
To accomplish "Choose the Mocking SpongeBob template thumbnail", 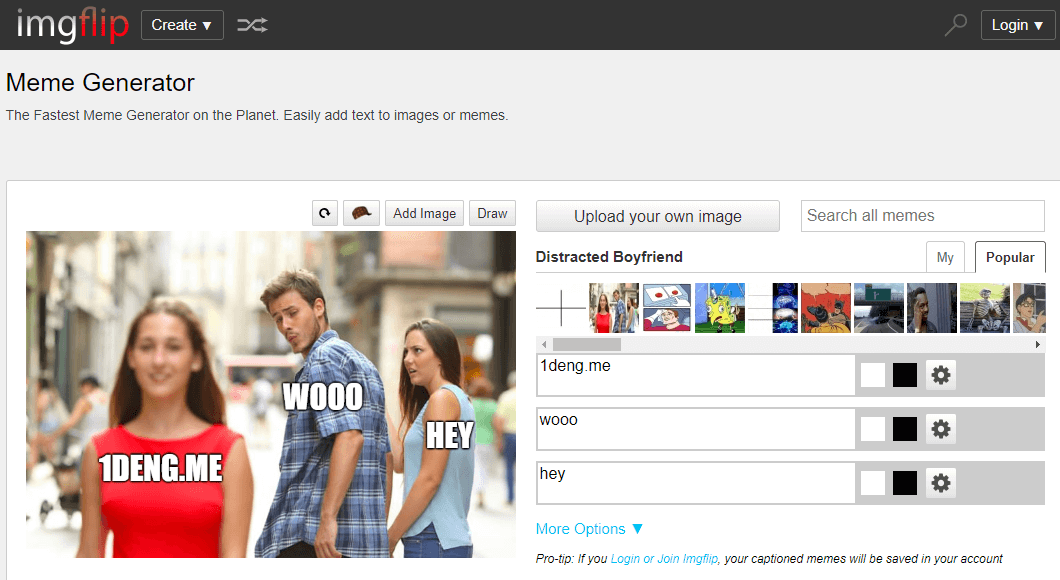I will (x=720, y=308).
